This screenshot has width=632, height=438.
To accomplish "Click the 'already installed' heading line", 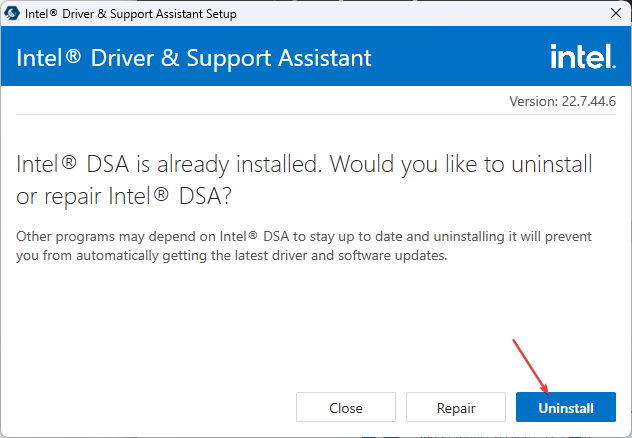I will pyautogui.click(x=304, y=164).
